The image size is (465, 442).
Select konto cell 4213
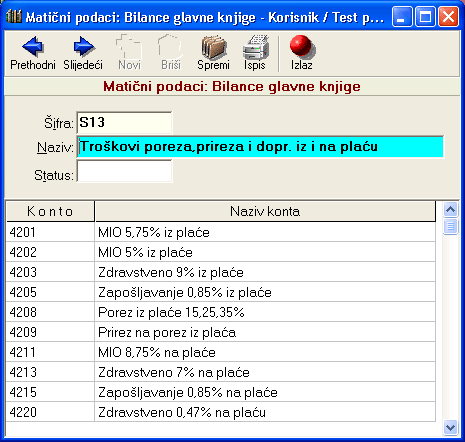pyautogui.click(x=50, y=372)
